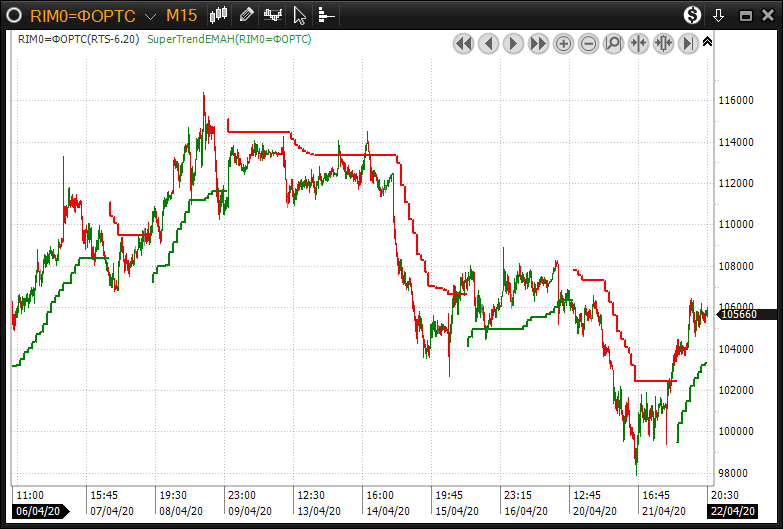Click the down arrow pin icon
The height and width of the screenshot is (529, 783).
coord(718,15)
